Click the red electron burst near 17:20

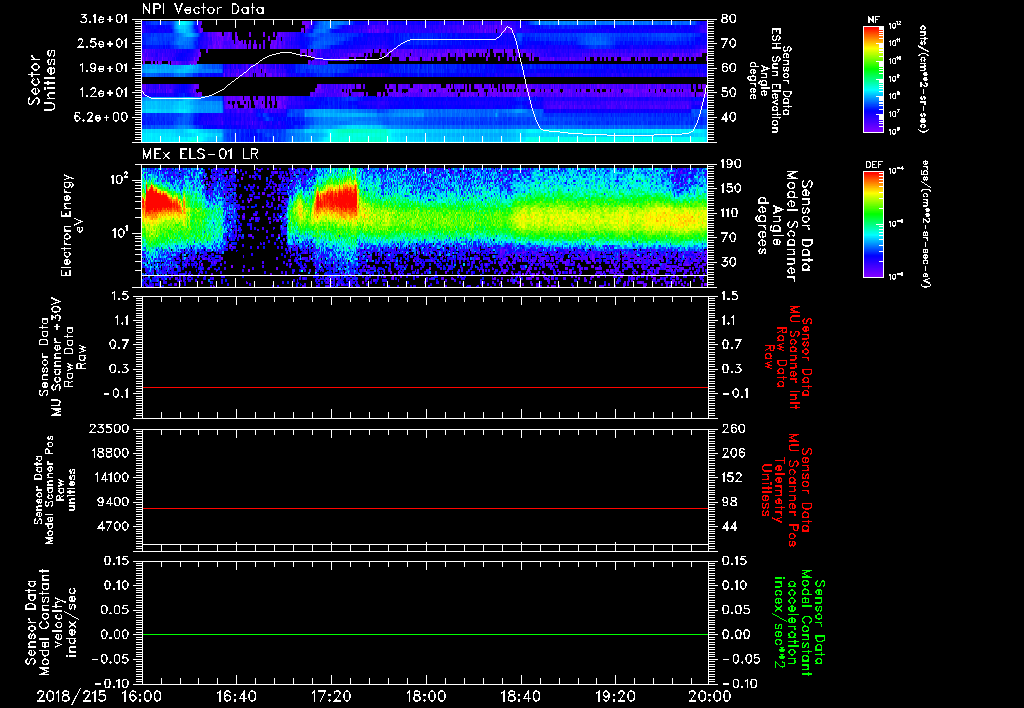pos(336,199)
